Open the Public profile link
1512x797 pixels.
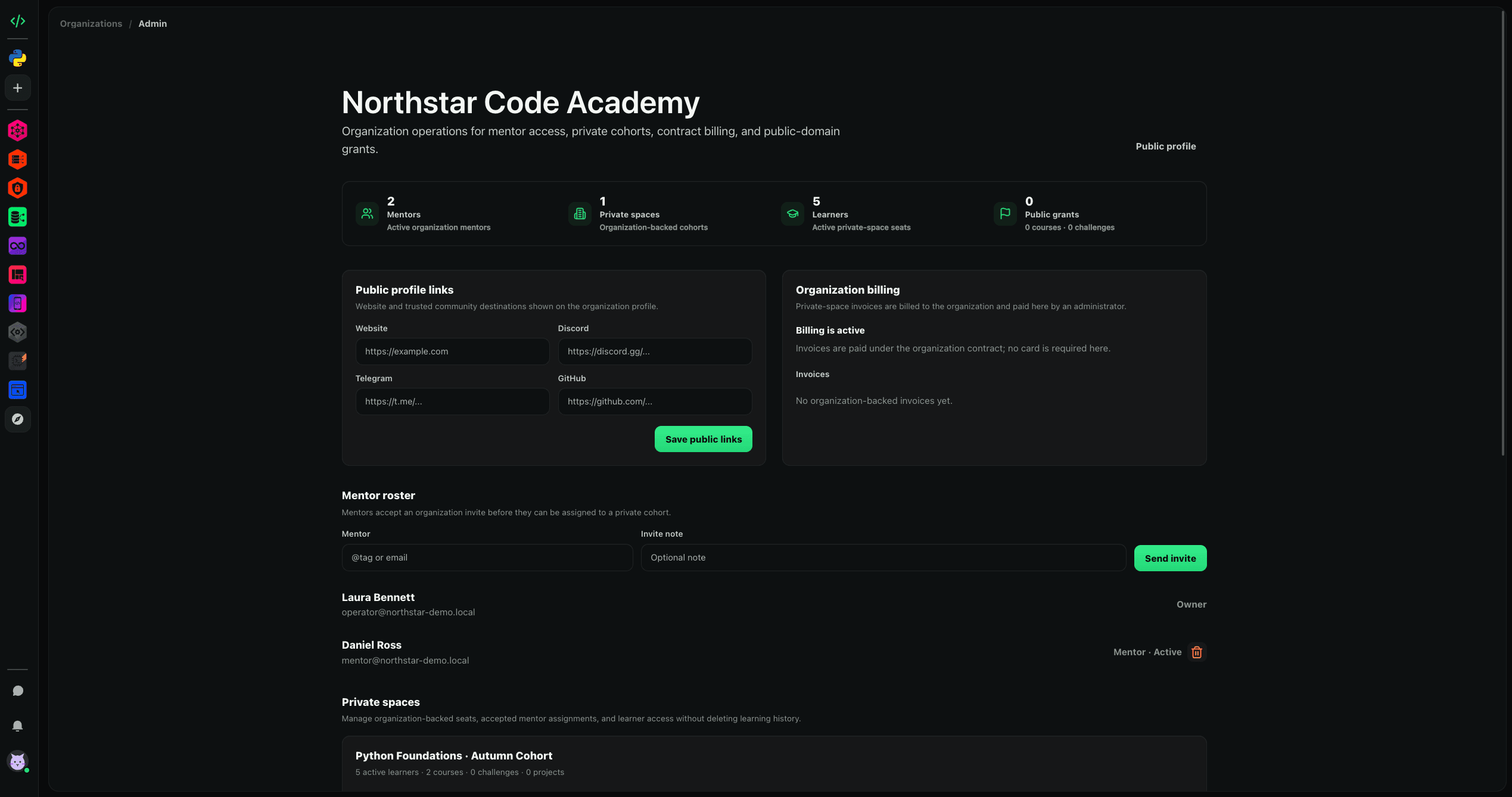(1165, 147)
